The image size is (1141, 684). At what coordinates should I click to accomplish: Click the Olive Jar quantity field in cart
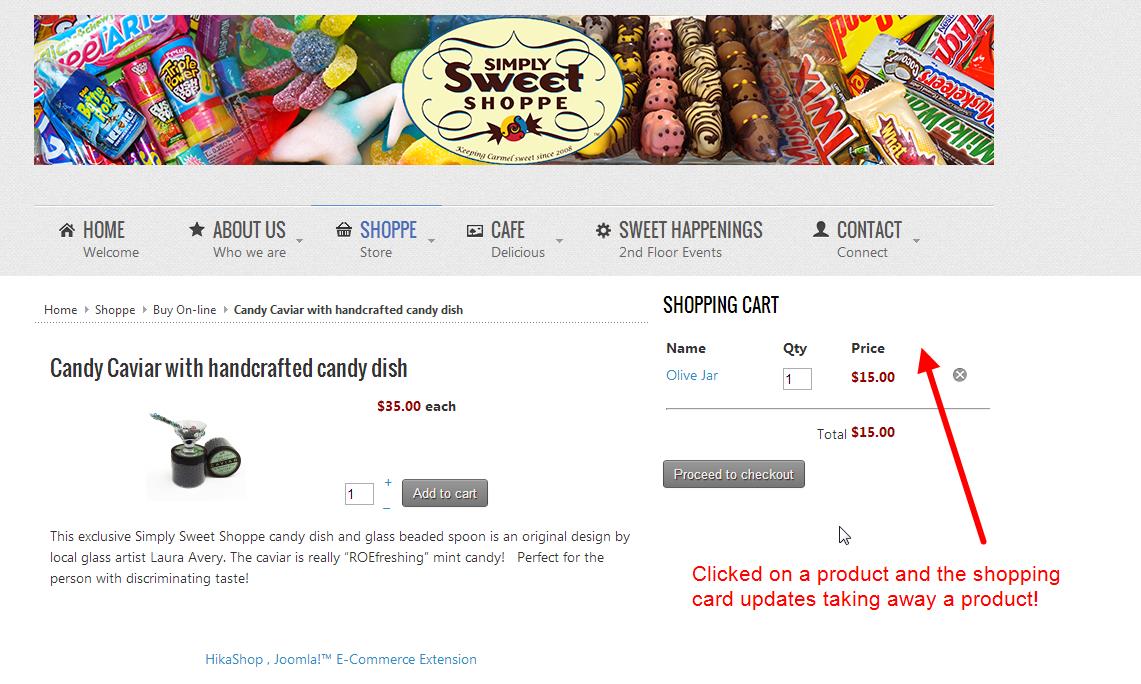[797, 379]
